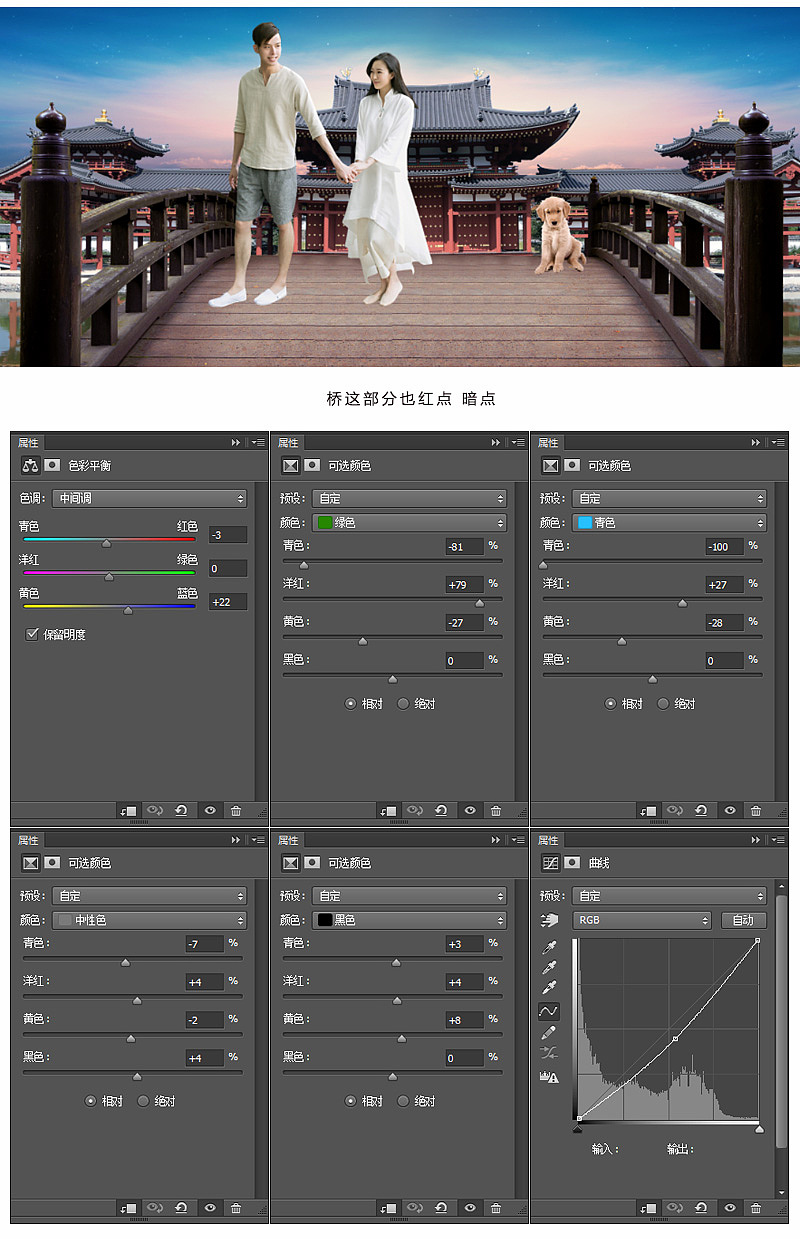
Task: Delete the Curves adjustment layer
Action: coord(756,1209)
